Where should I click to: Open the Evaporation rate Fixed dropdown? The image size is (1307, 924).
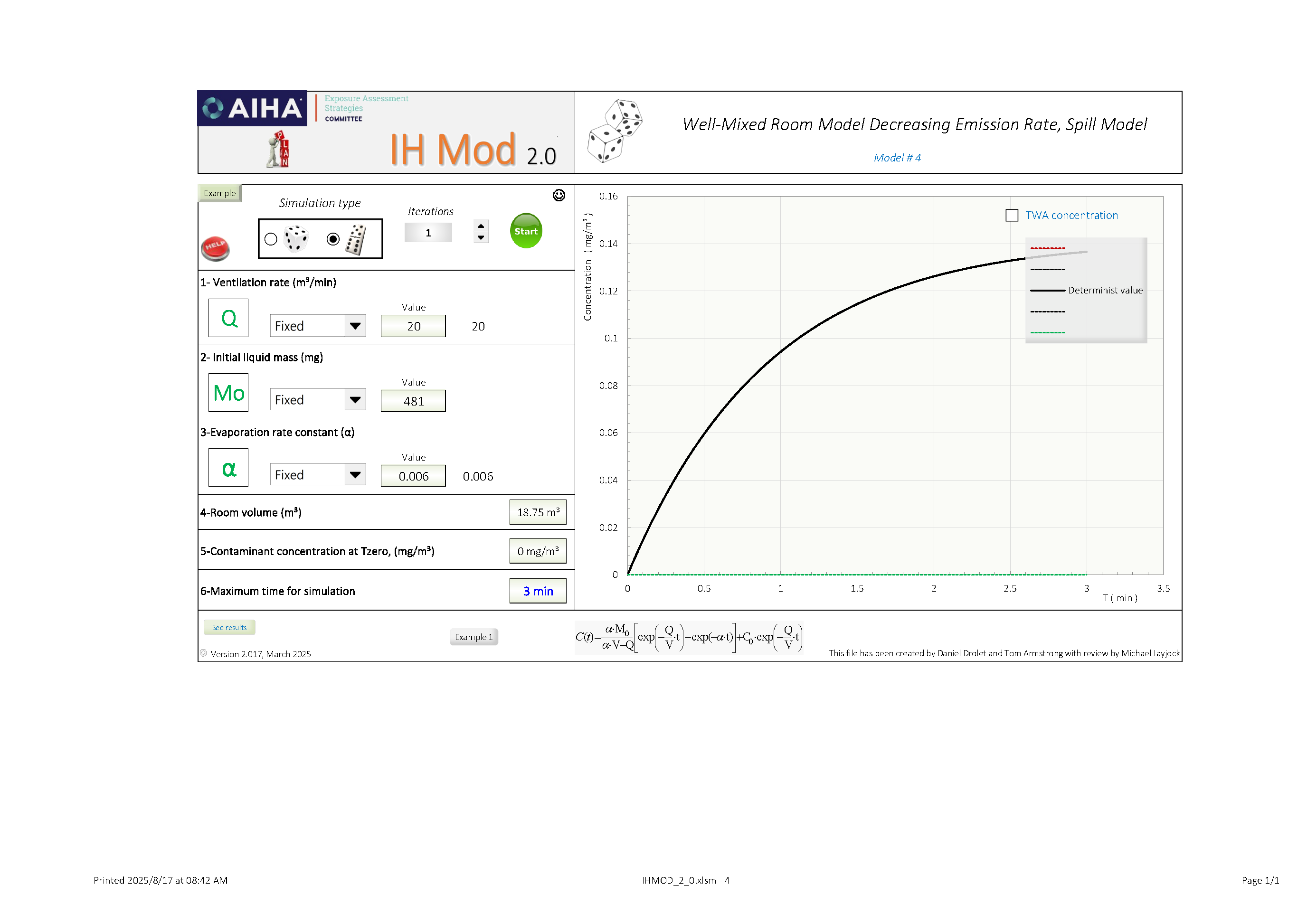[355, 475]
